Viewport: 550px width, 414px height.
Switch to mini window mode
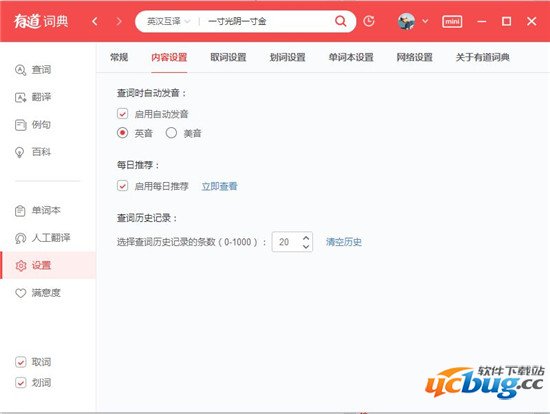click(452, 22)
